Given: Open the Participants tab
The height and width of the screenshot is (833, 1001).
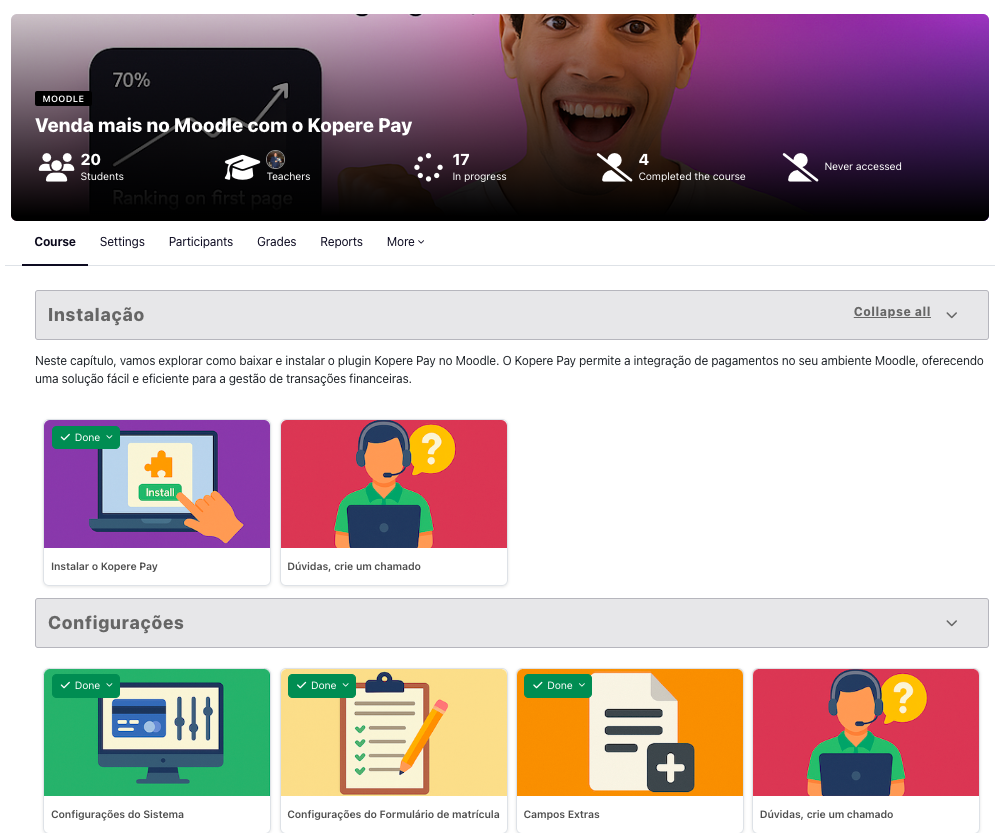Looking at the screenshot, I should (x=200, y=242).
